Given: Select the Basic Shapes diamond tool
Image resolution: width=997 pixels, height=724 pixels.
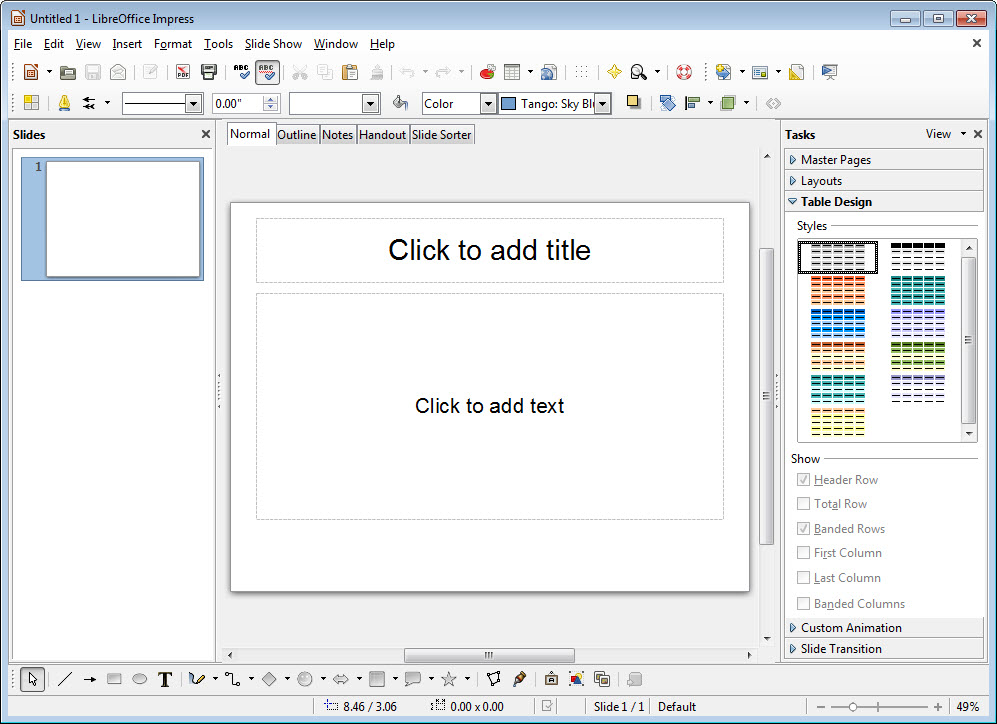Looking at the screenshot, I should [x=269, y=679].
